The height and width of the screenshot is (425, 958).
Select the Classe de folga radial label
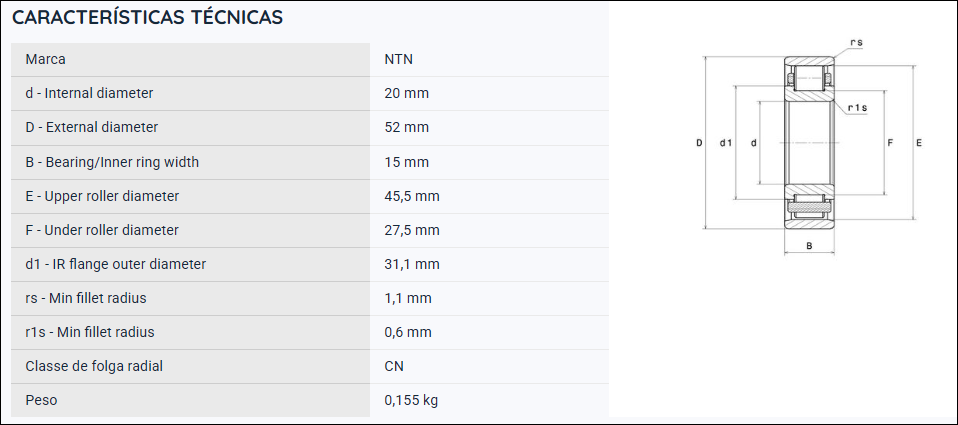[94, 366]
